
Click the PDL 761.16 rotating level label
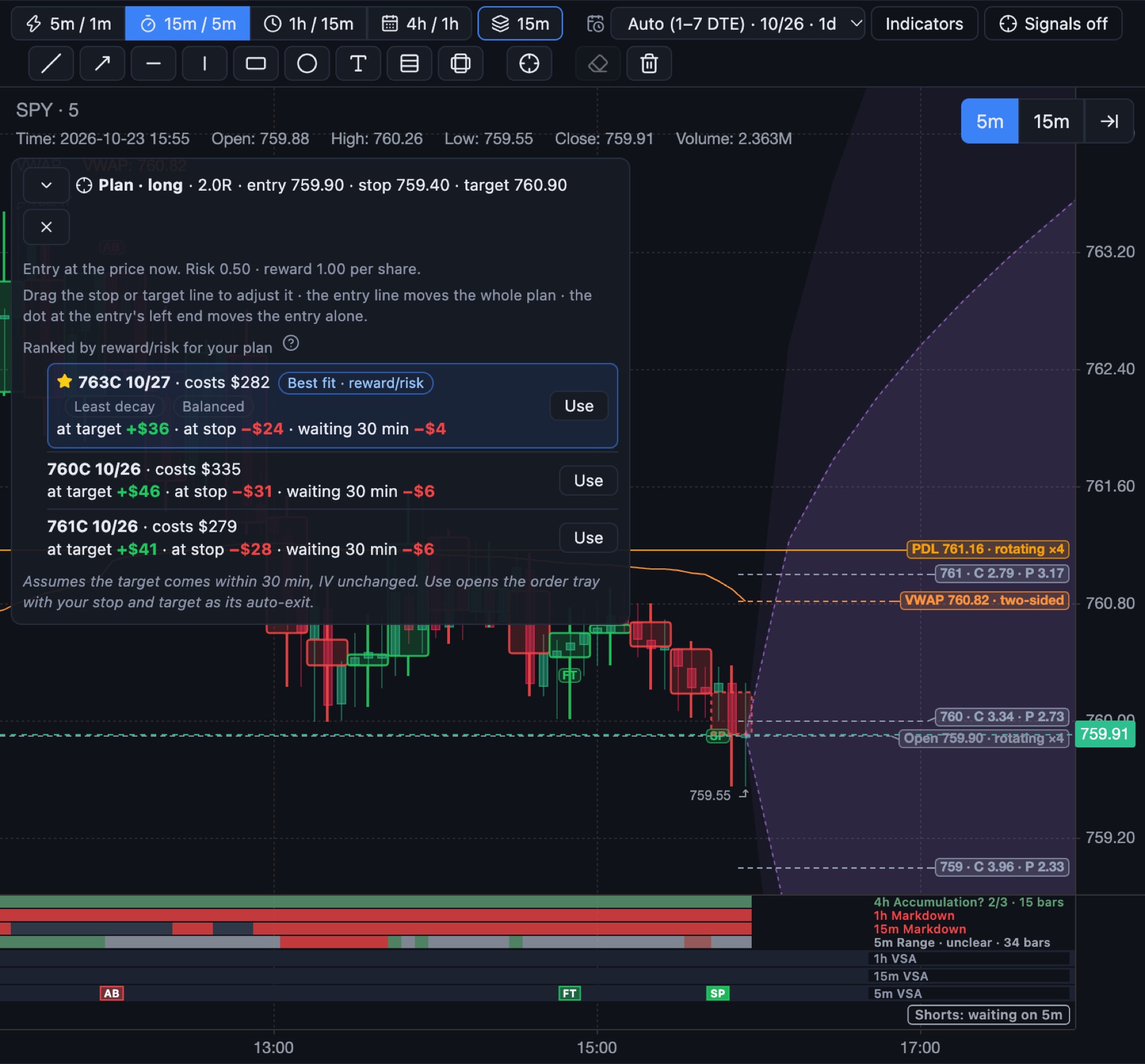pos(988,549)
